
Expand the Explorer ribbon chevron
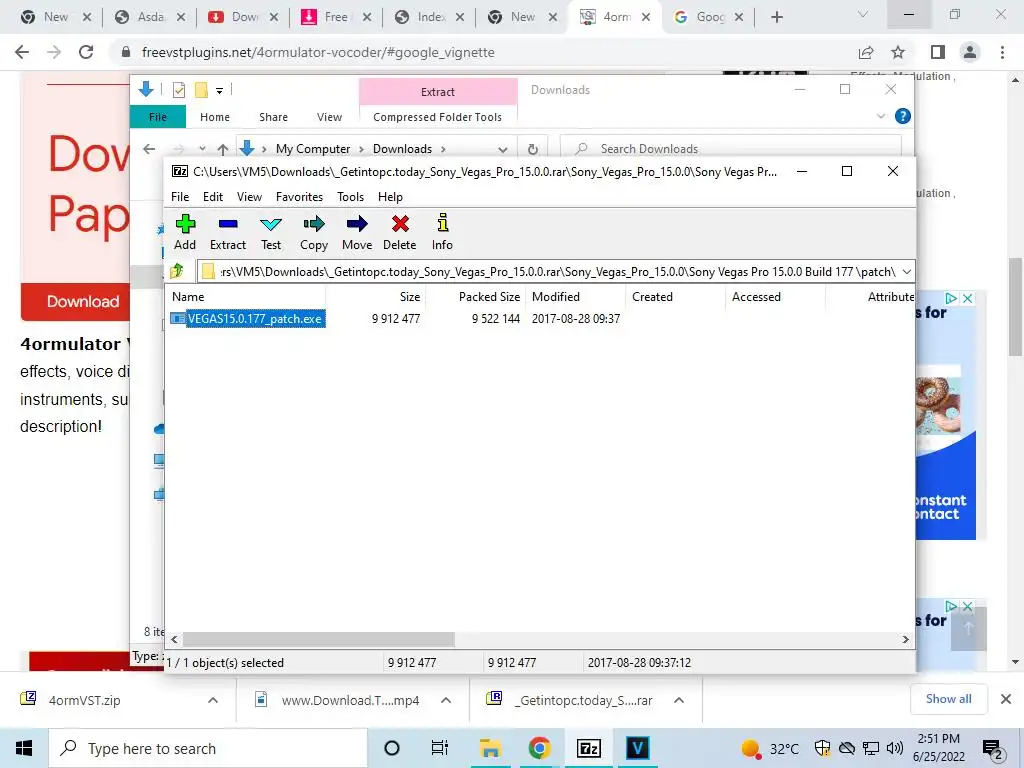point(880,116)
